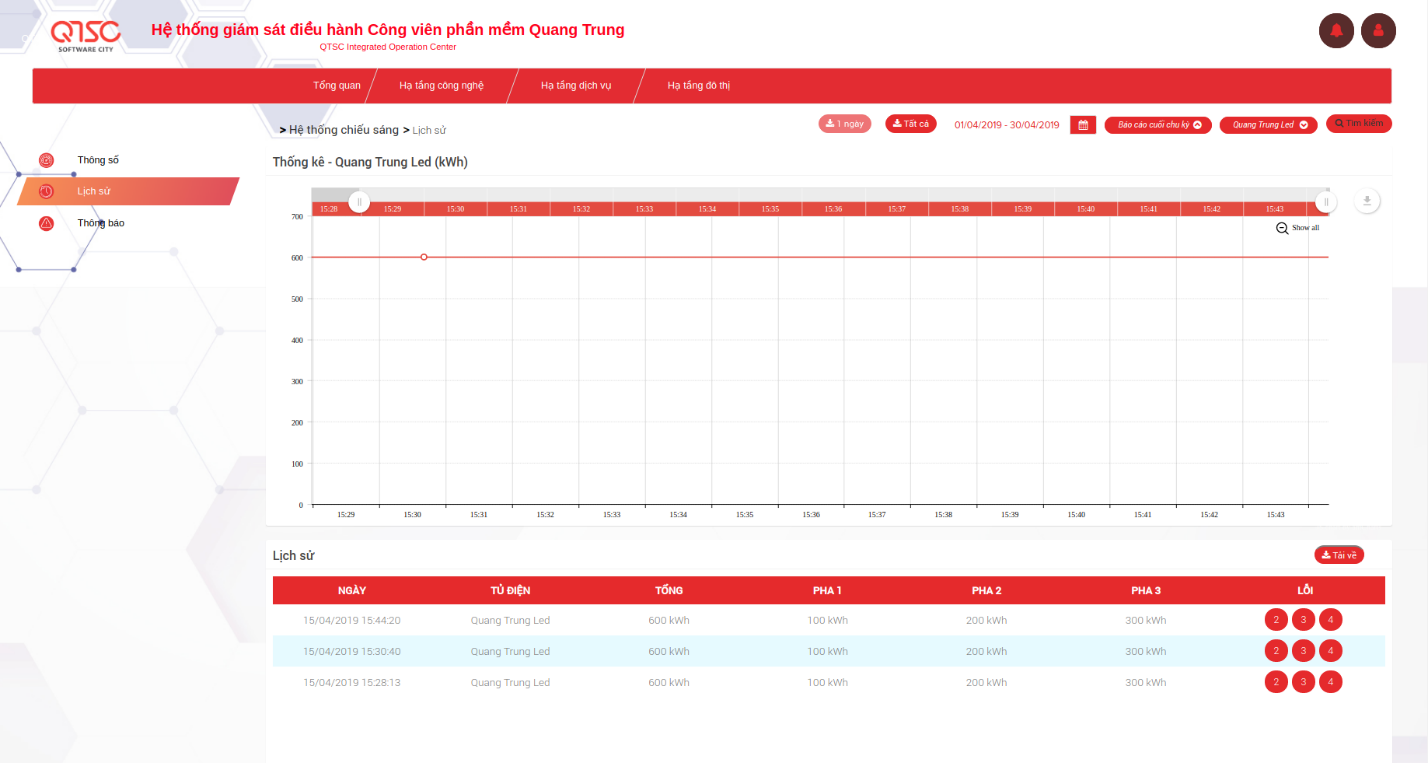Open the Quang Trung Led dropdown
The width and height of the screenshot is (1428, 763).
pos(1268,125)
